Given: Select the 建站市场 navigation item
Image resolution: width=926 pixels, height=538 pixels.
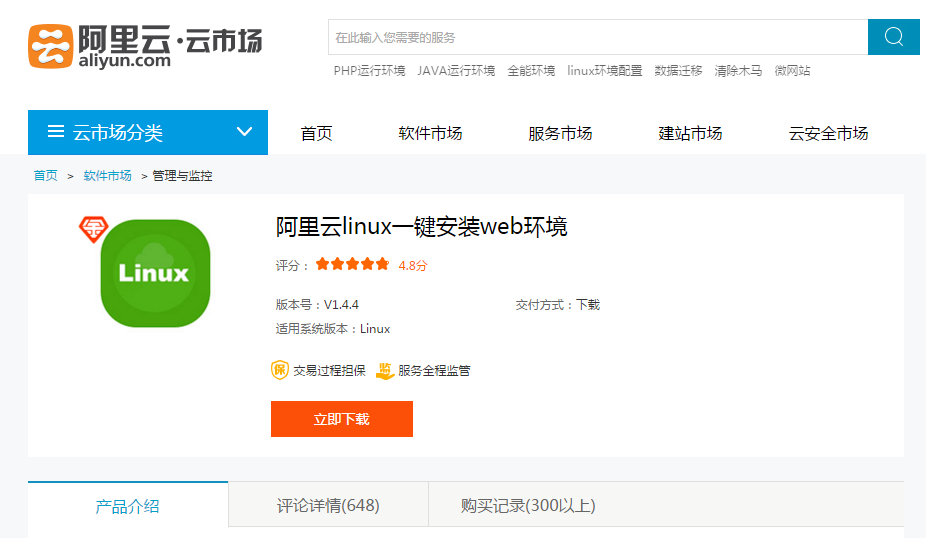Looking at the screenshot, I should point(690,133).
